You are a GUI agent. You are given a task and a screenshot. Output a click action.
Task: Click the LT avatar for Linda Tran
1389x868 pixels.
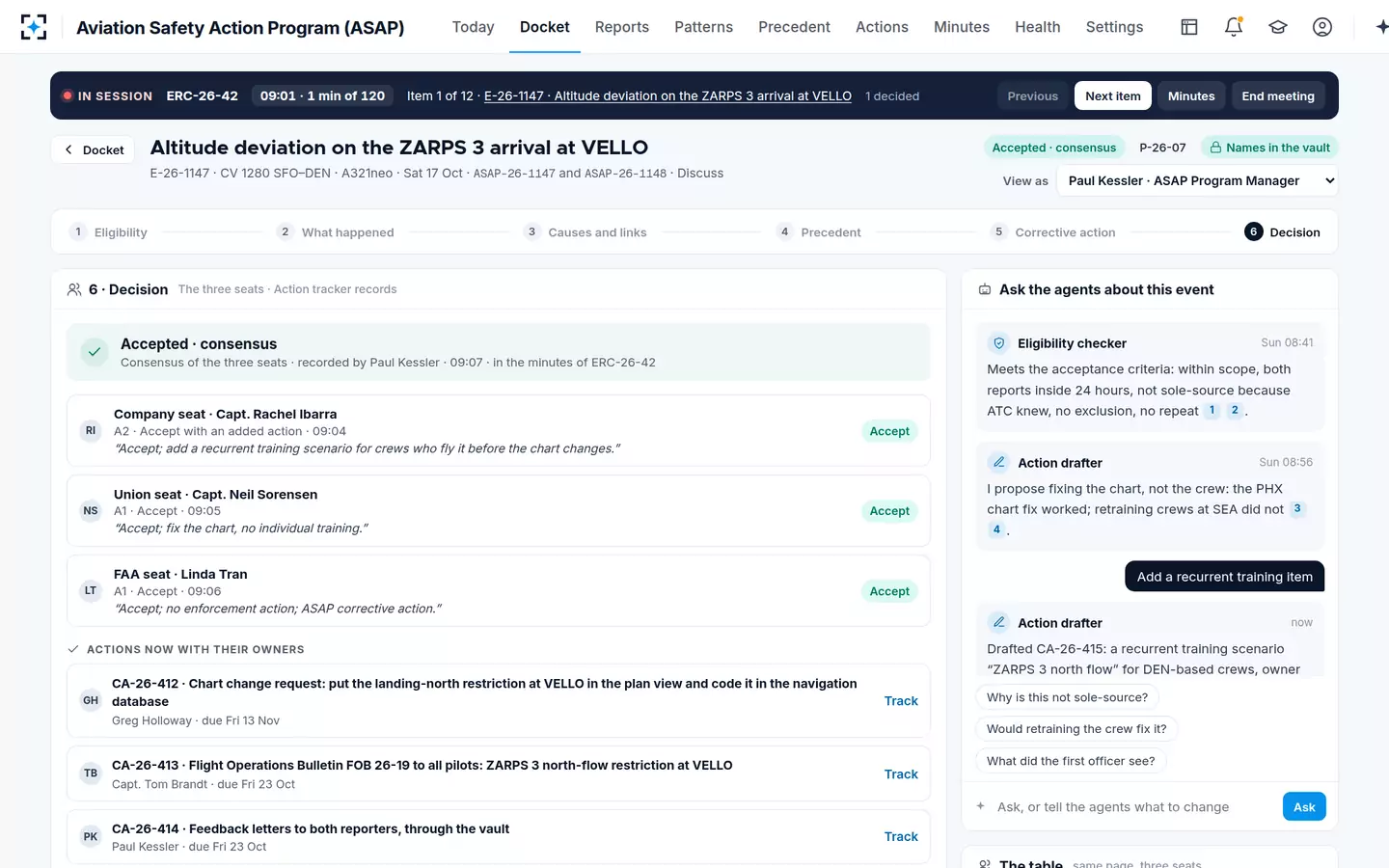(x=91, y=591)
